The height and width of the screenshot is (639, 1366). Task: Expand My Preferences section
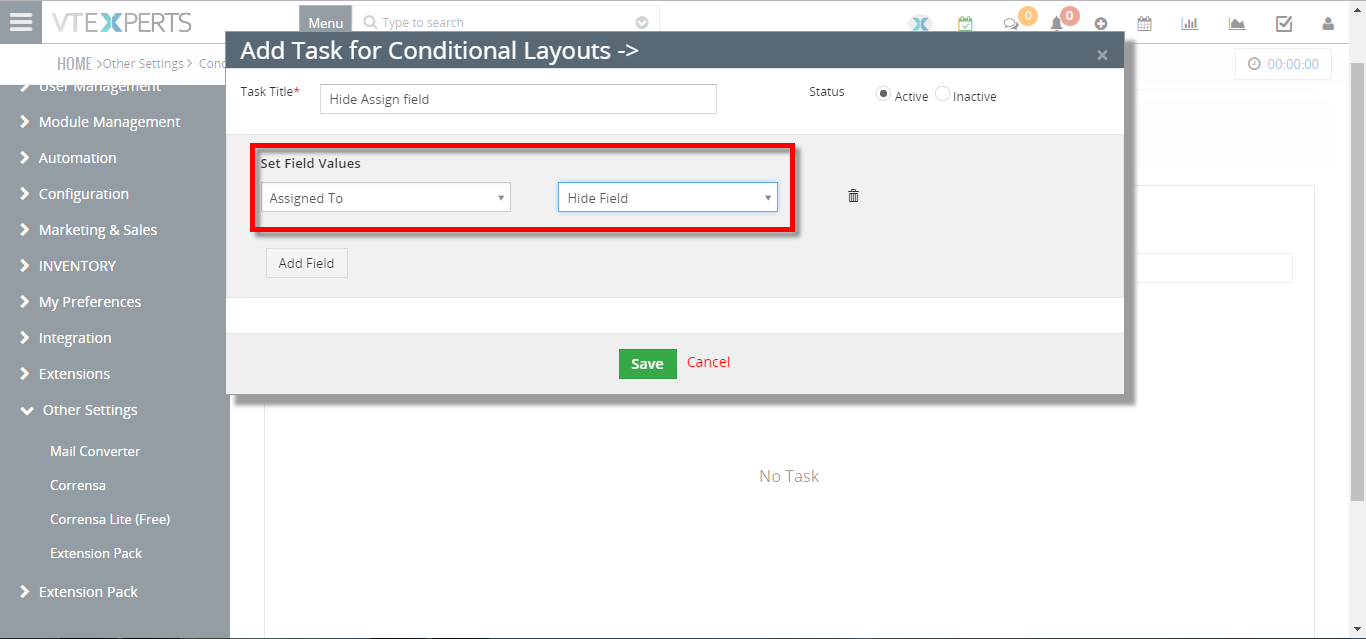coord(80,302)
